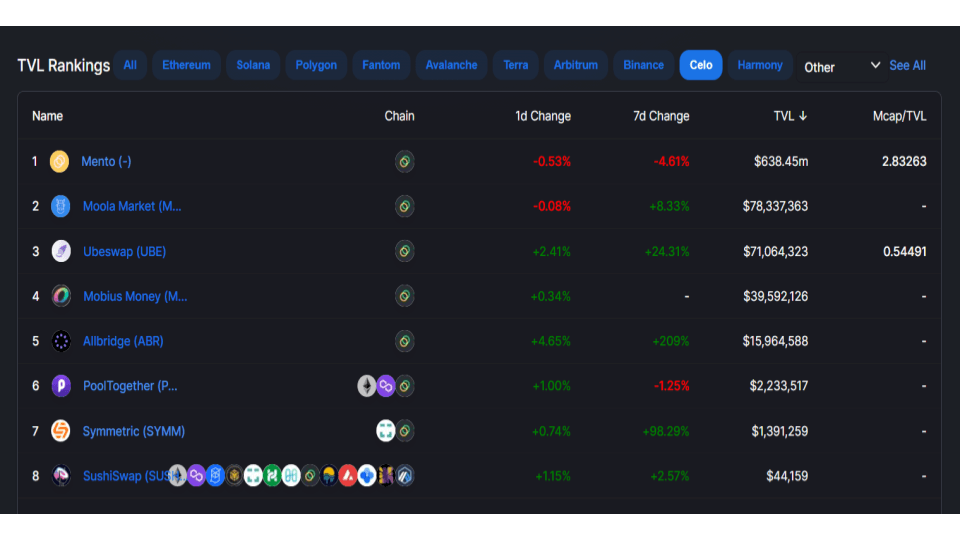Select the Binance chain filter tab
960x540 pixels.
(643, 65)
